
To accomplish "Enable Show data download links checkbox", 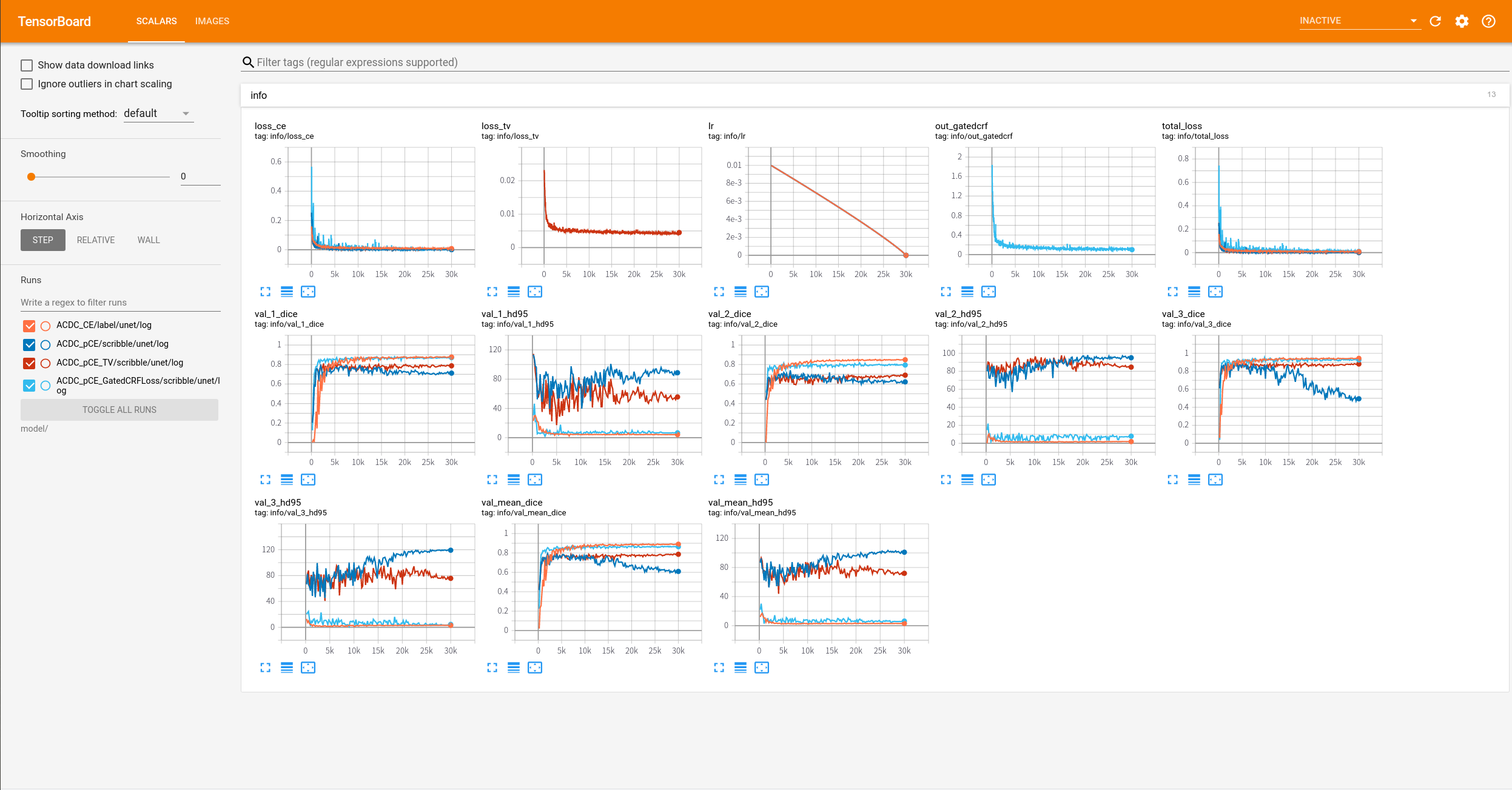I will [x=27, y=65].
